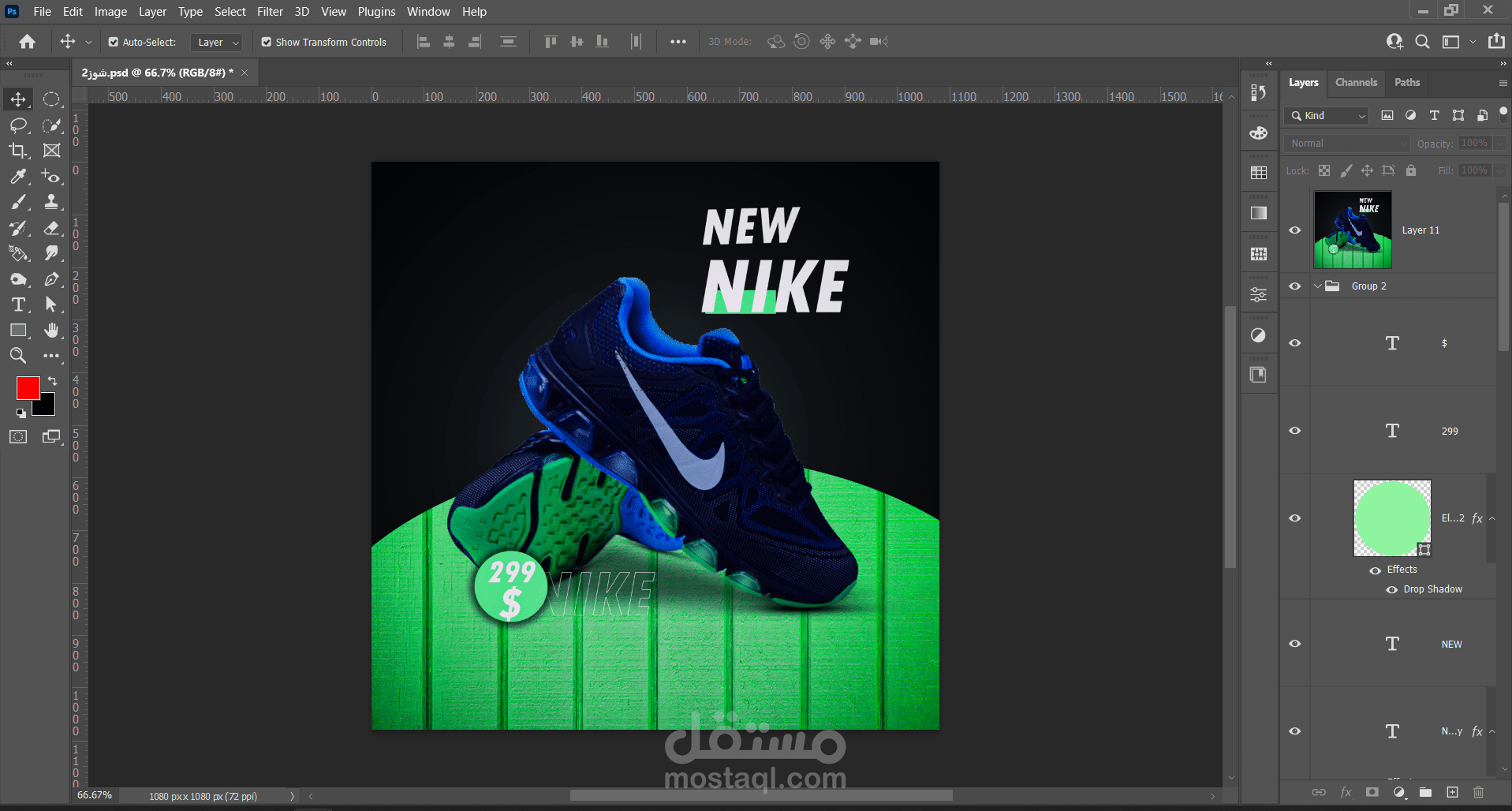This screenshot has height=811, width=1512.
Task: Hide the NEW text layer
Action: (1295, 644)
